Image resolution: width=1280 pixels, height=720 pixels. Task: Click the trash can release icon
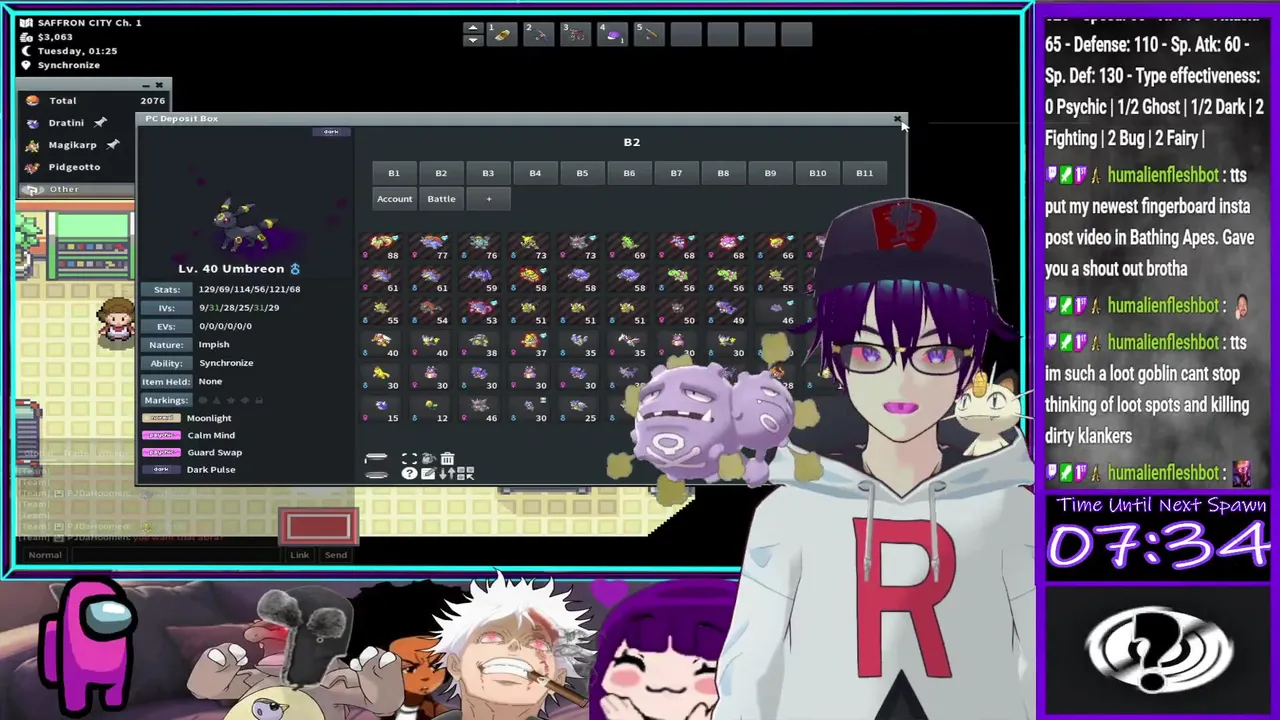447,458
